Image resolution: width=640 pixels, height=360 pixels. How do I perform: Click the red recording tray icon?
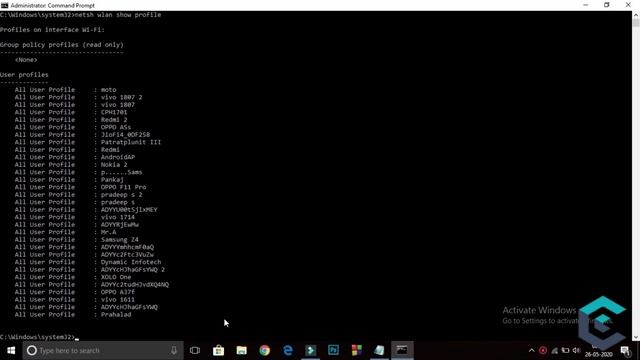[543, 350]
